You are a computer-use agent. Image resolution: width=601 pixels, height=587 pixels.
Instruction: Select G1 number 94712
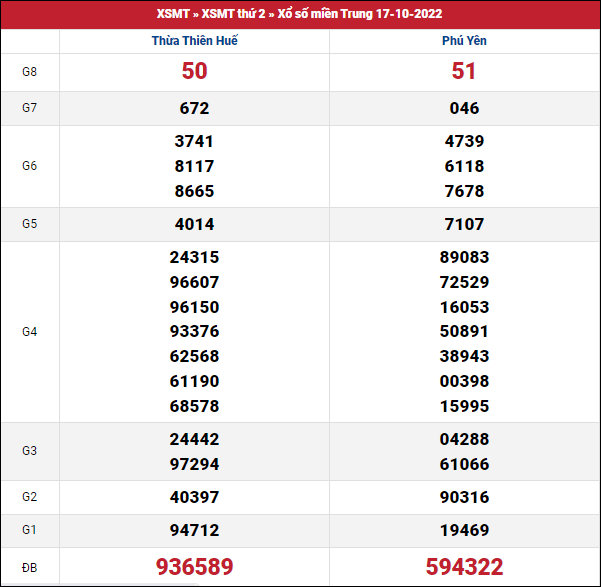(195, 531)
